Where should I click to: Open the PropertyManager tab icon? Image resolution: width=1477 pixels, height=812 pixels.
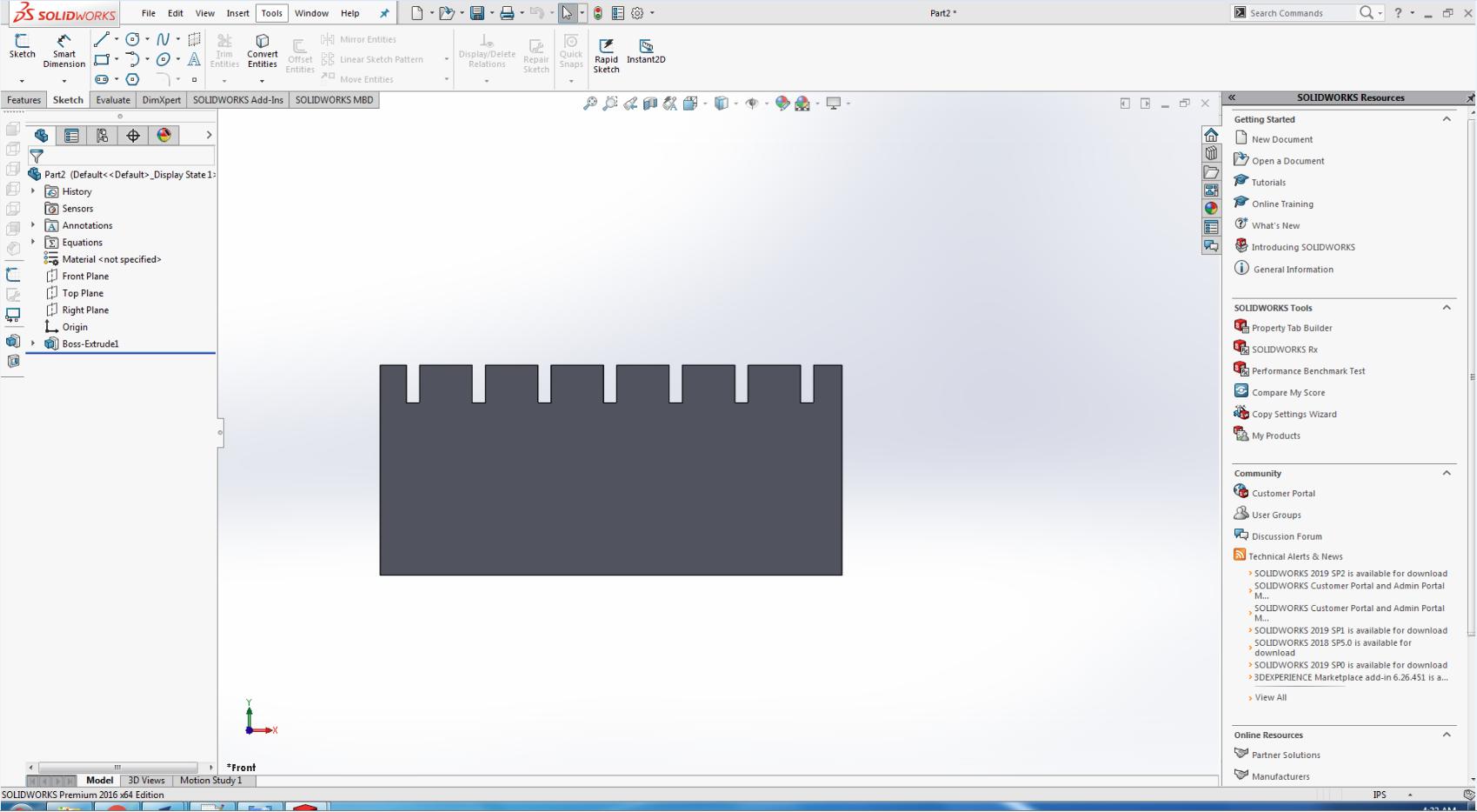[71, 136]
